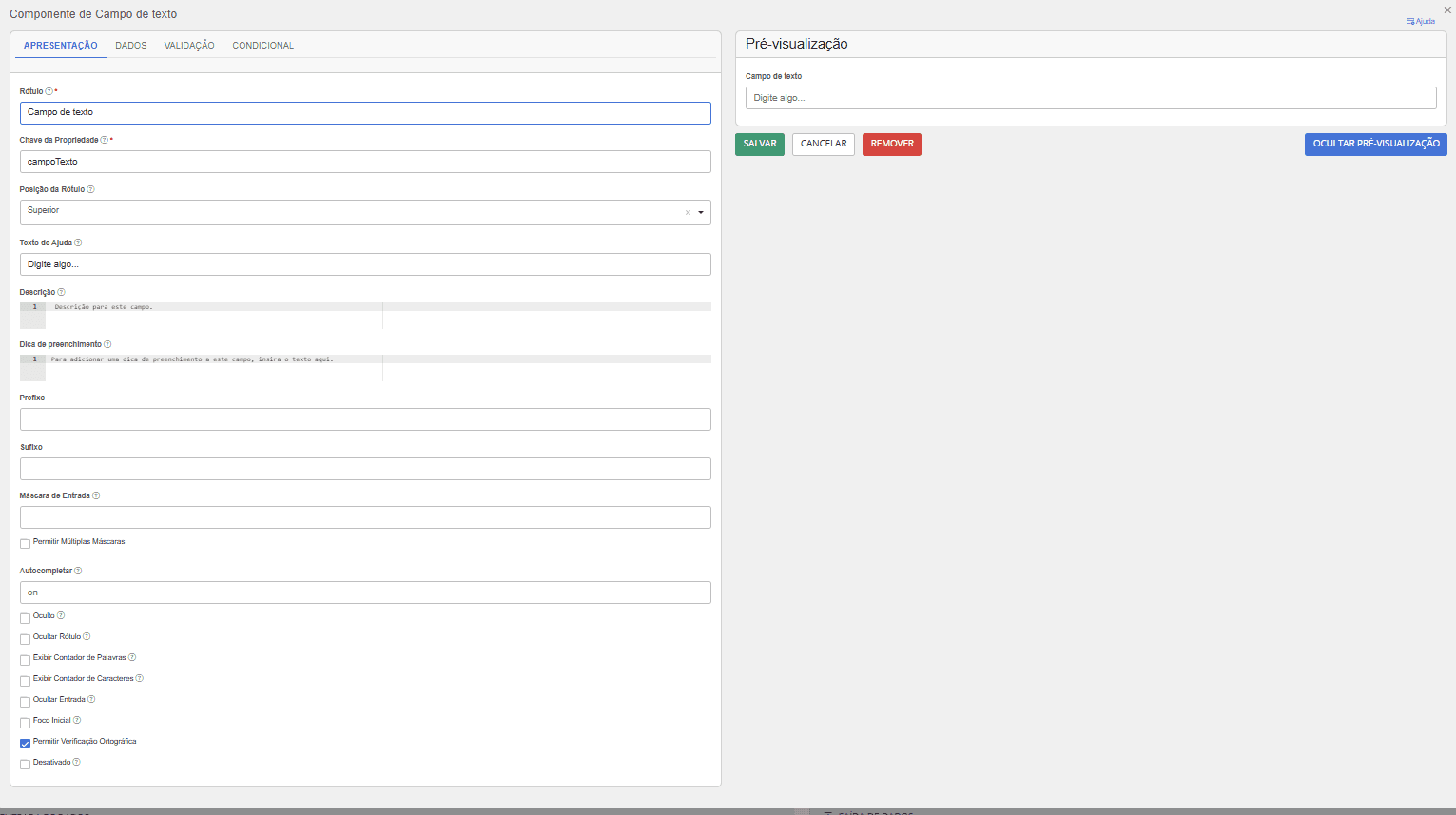1456x815 pixels.
Task: Click the Máscara de Entrada field
Action: pos(365,517)
